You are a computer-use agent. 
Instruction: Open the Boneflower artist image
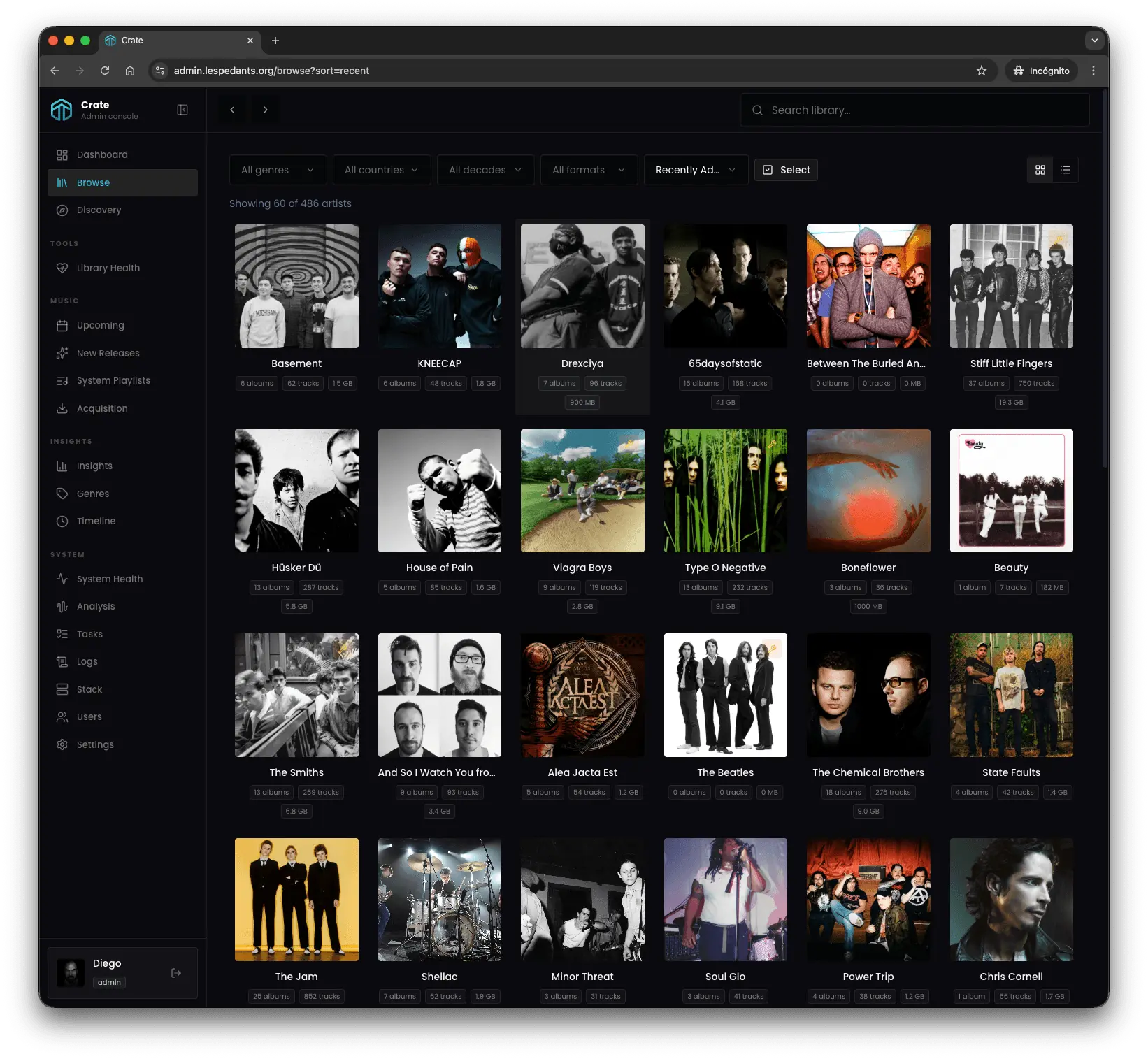(x=868, y=491)
